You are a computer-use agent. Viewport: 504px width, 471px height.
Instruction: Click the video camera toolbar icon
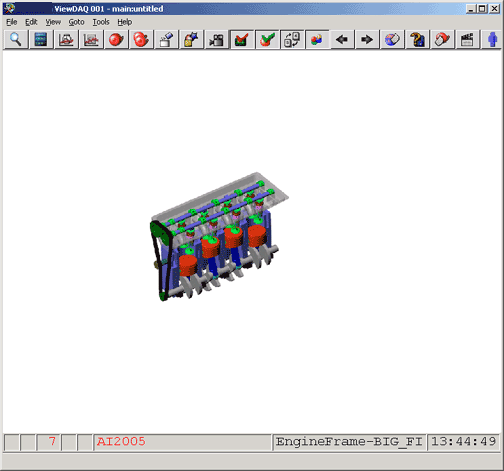tap(217, 40)
